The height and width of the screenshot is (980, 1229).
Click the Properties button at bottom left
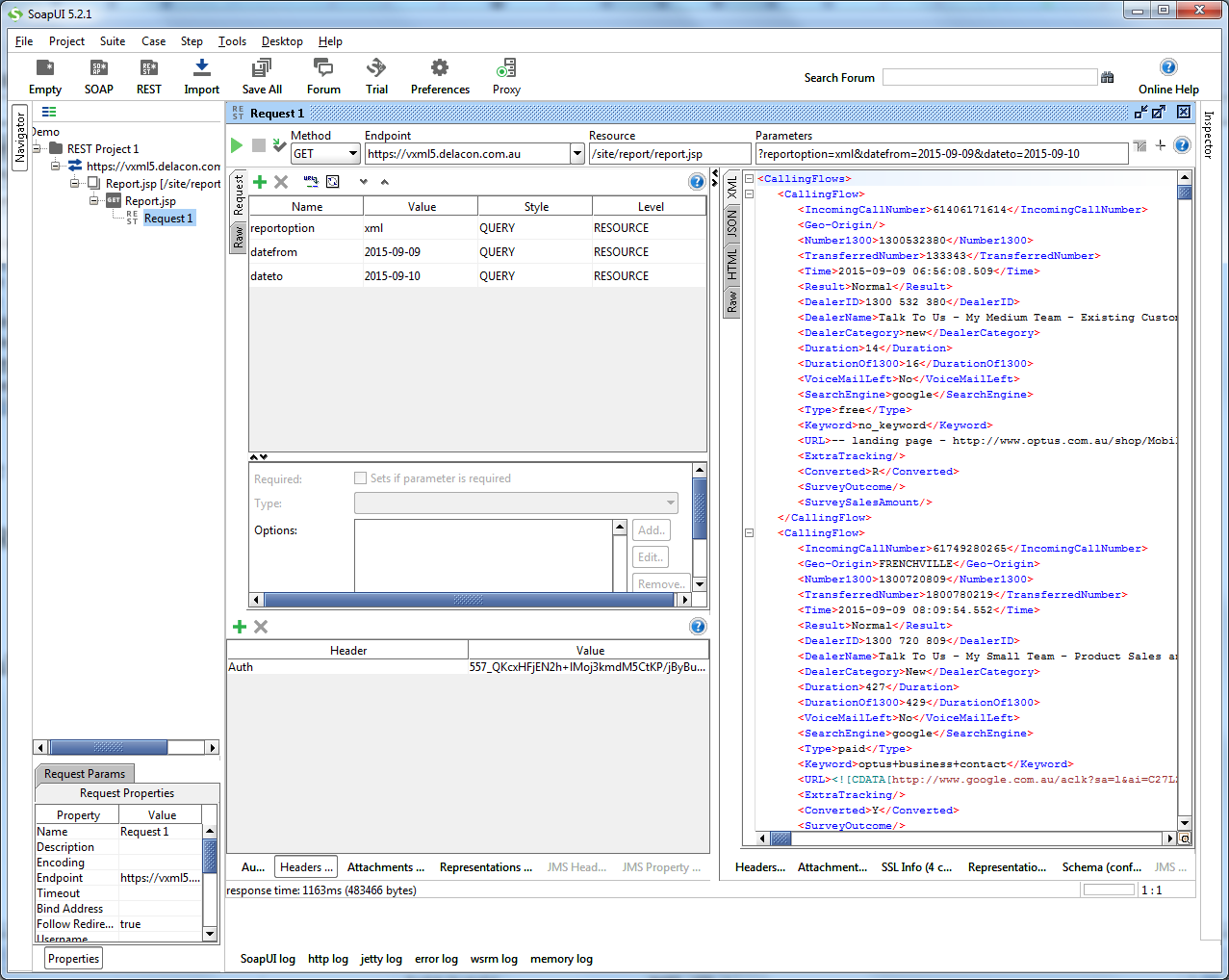click(x=73, y=959)
